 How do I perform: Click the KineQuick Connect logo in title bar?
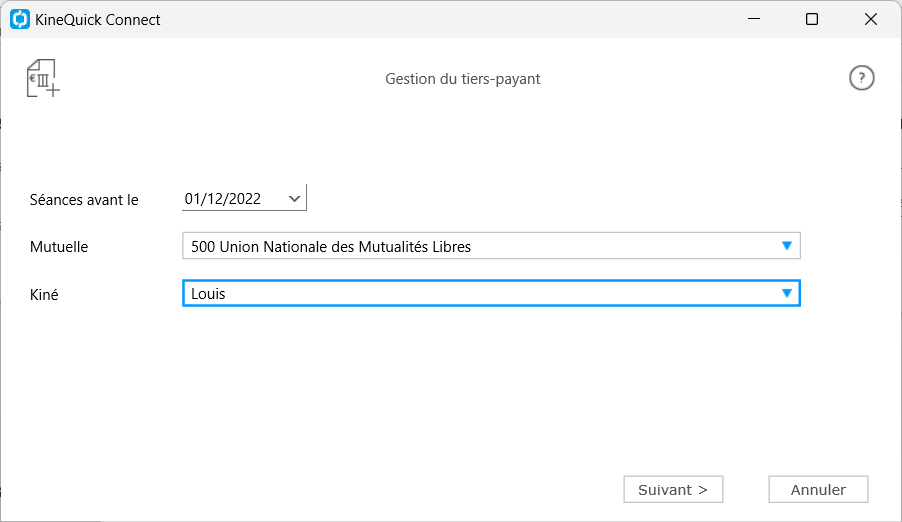tap(20, 19)
